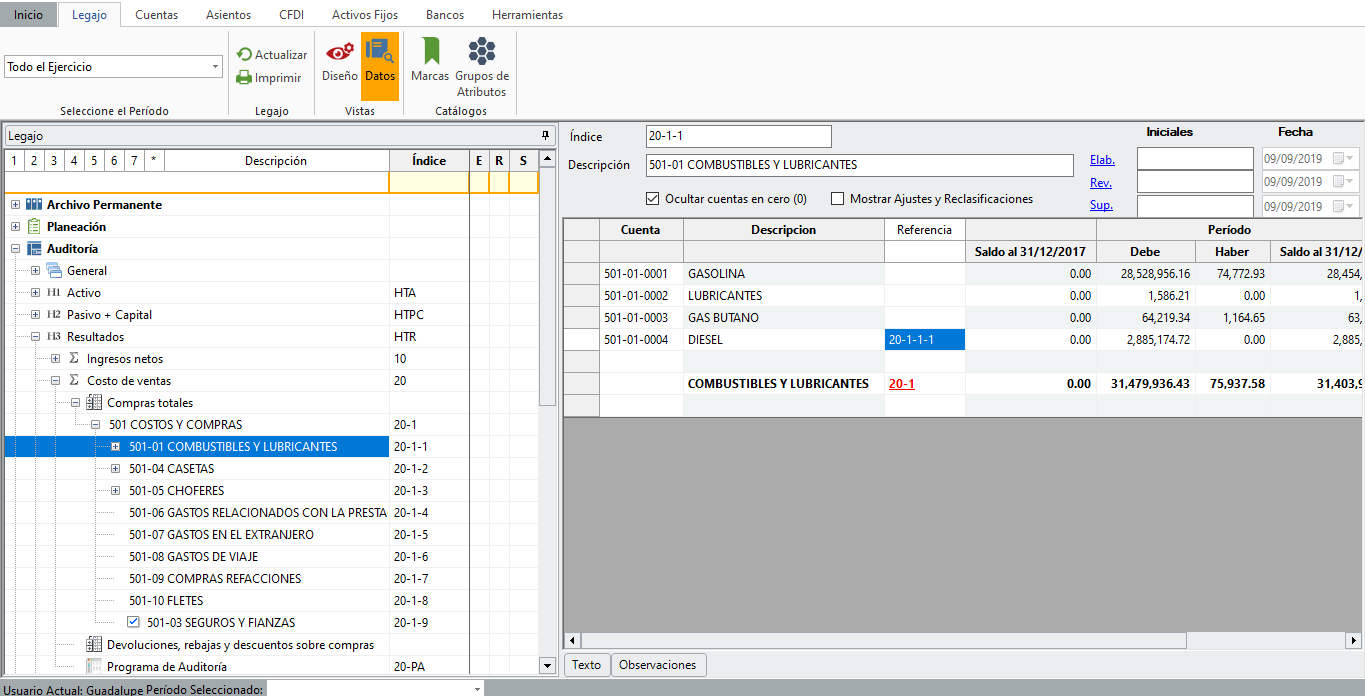Select the Archivo Permanente folder
Screen dimensions: 1365x696
[104, 205]
